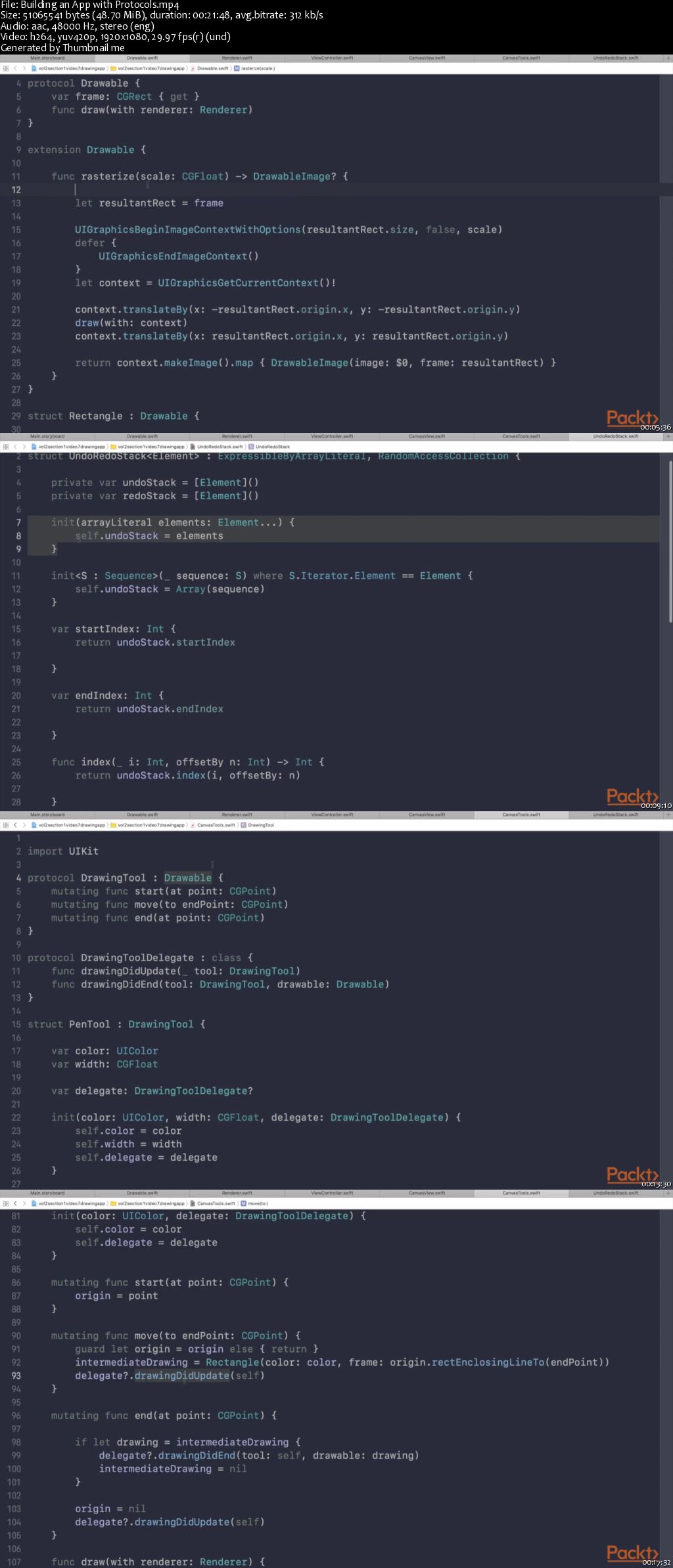Open vol2section1video7drawingapp project segment in 00:05:36 frame
This screenshot has width=673, height=1568.
72,68
